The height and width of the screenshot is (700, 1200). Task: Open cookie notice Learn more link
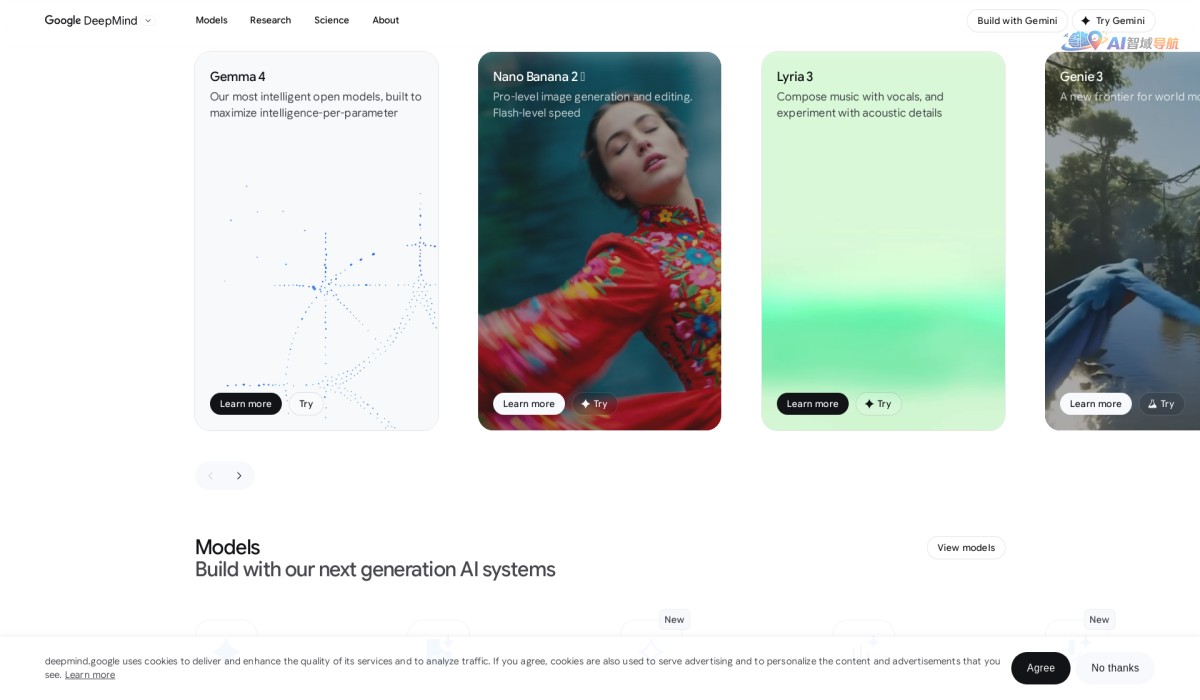[x=90, y=675]
